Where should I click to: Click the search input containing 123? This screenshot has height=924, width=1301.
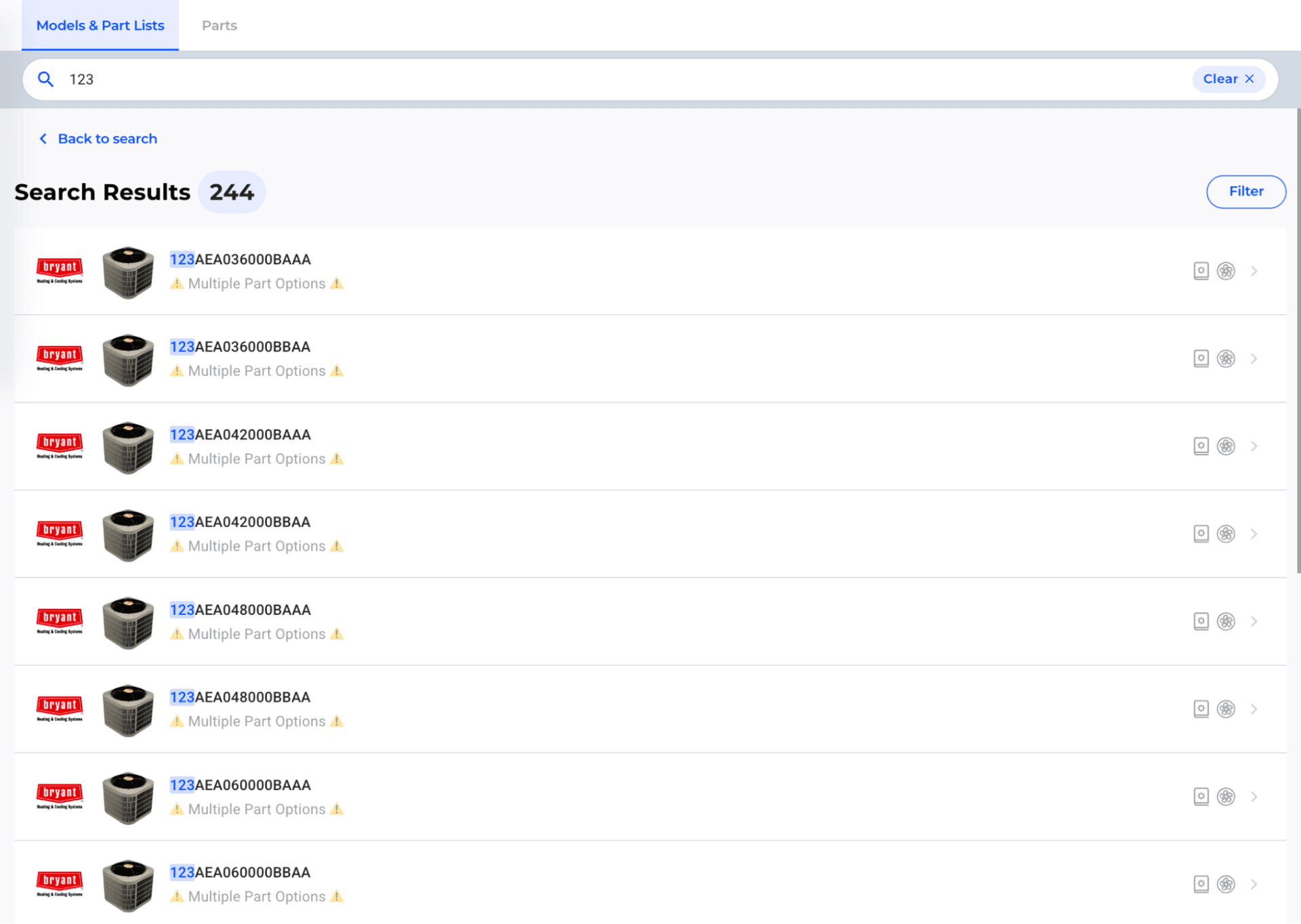tap(610, 79)
